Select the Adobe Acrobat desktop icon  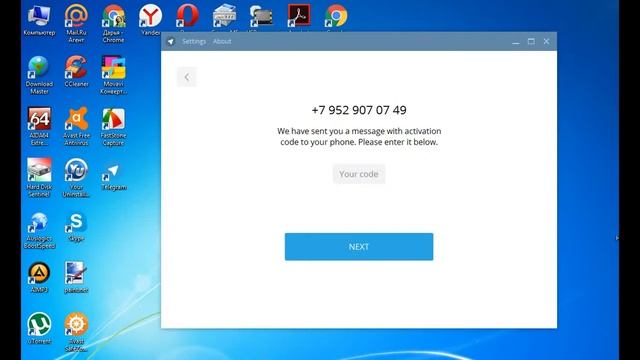coord(299,16)
